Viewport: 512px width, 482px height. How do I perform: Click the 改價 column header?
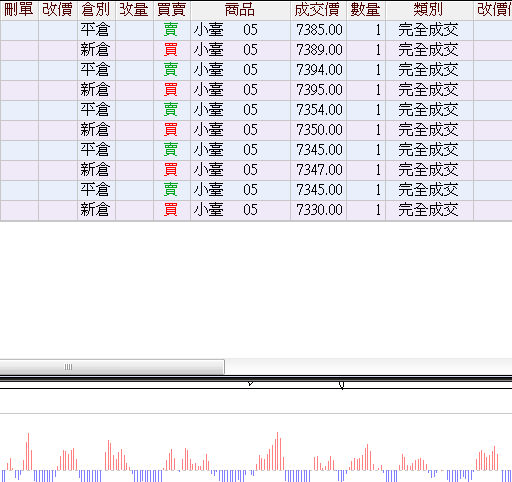click(58, 10)
